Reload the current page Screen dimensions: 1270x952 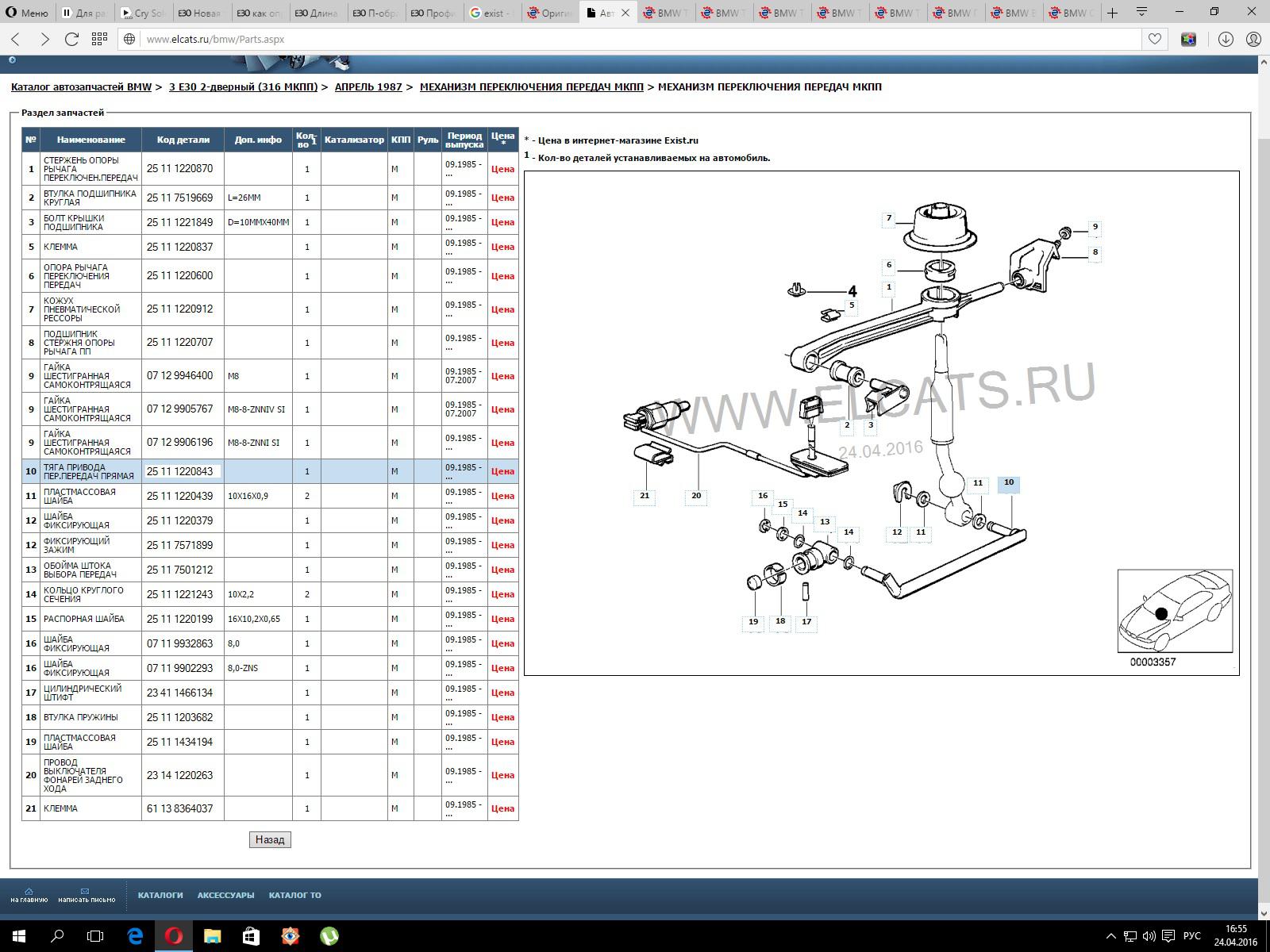pyautogui.click(x=71, y=39)
